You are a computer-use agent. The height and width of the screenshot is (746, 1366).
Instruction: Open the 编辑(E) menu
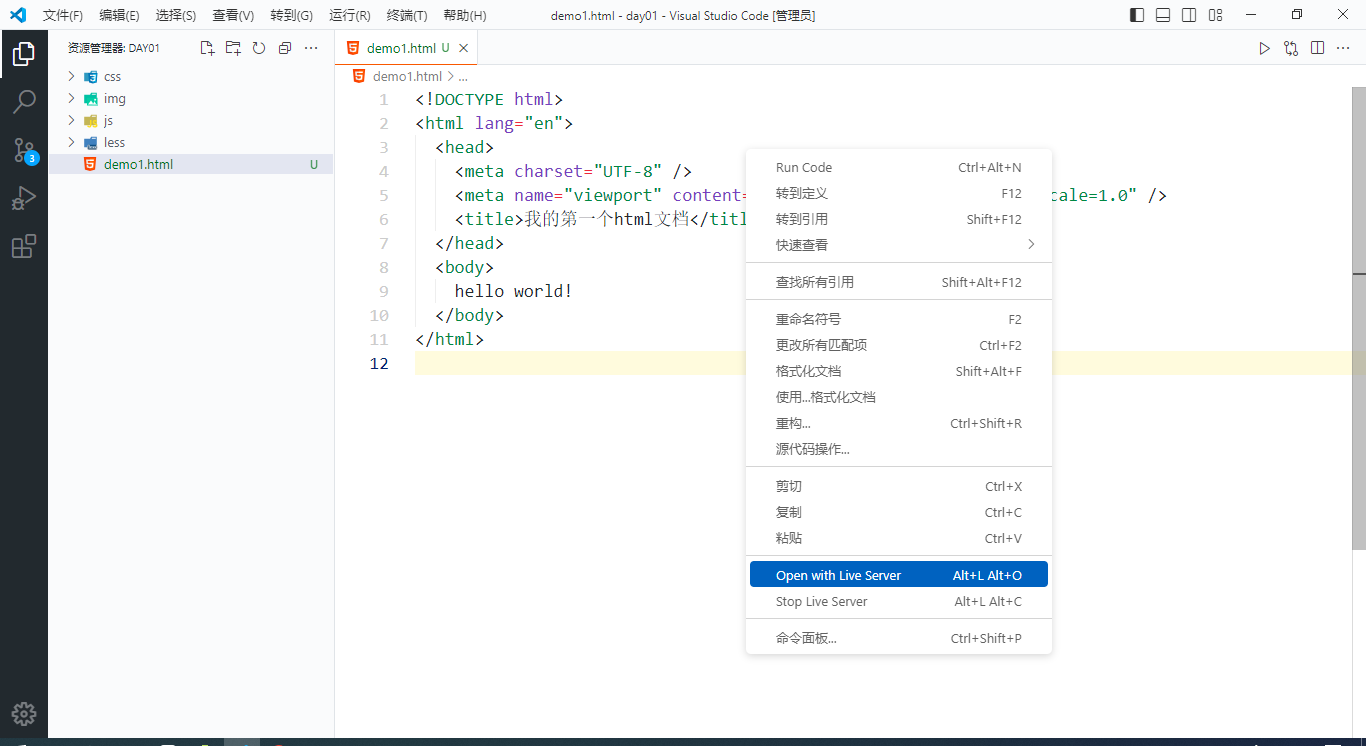click(x=119, y=15)
